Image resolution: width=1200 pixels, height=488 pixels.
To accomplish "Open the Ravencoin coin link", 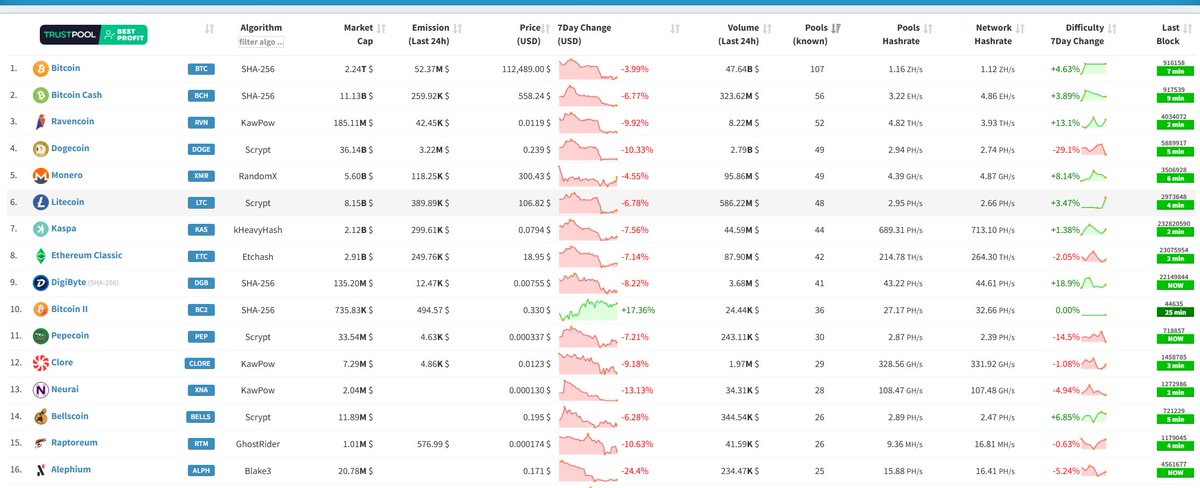I will [72, 122].
